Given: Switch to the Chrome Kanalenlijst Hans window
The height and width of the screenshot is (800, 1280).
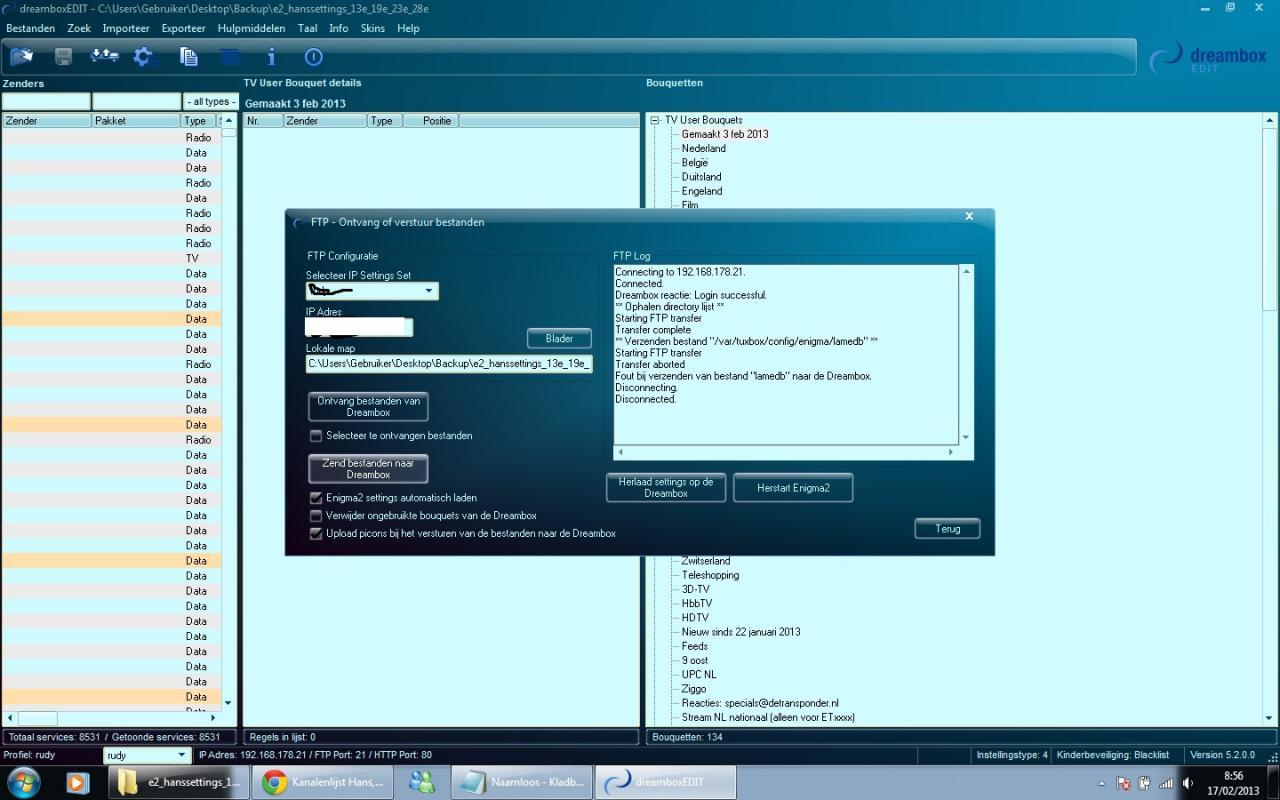Looking at the screenshot, I should click(323, 782).
